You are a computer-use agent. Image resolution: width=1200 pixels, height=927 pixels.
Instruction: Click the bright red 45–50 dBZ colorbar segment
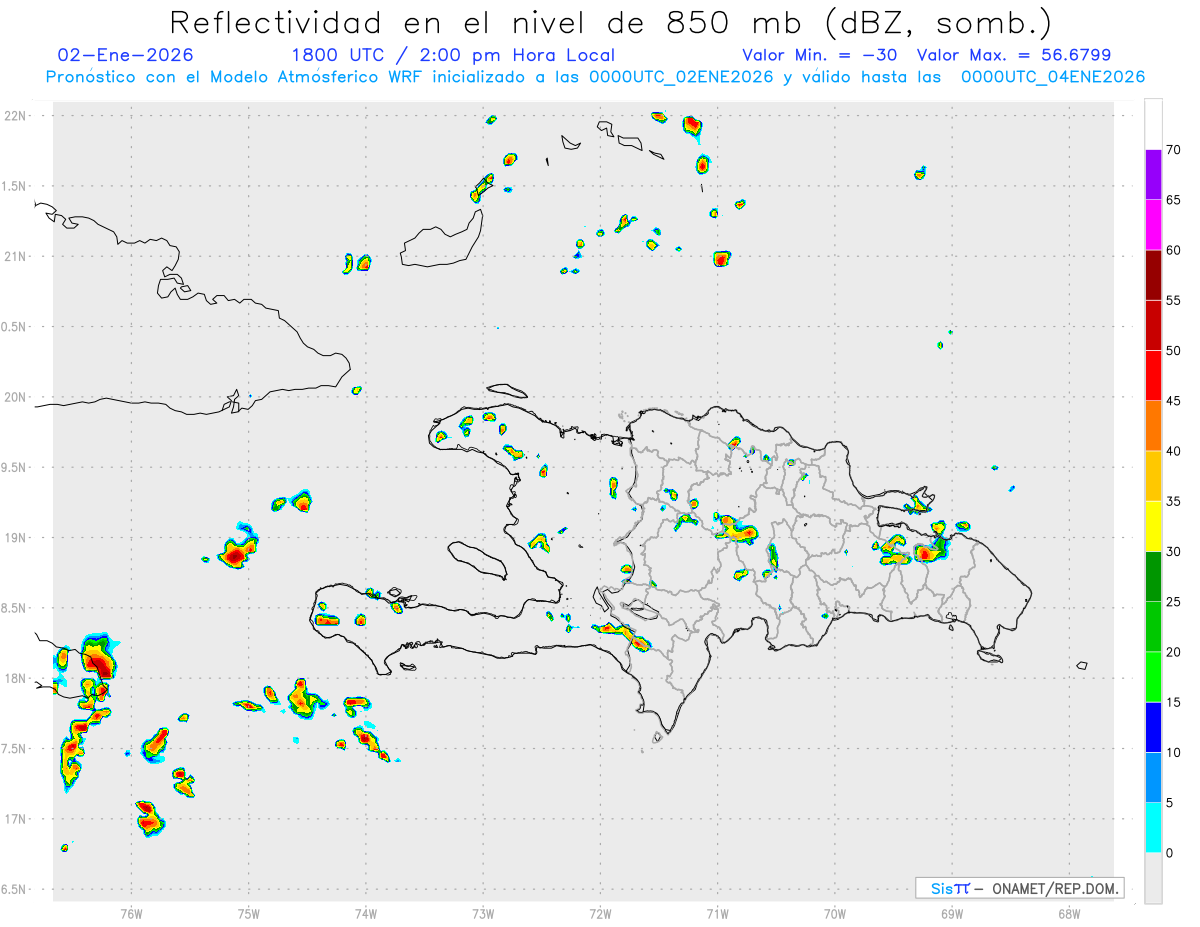[x=1153, y=375]
